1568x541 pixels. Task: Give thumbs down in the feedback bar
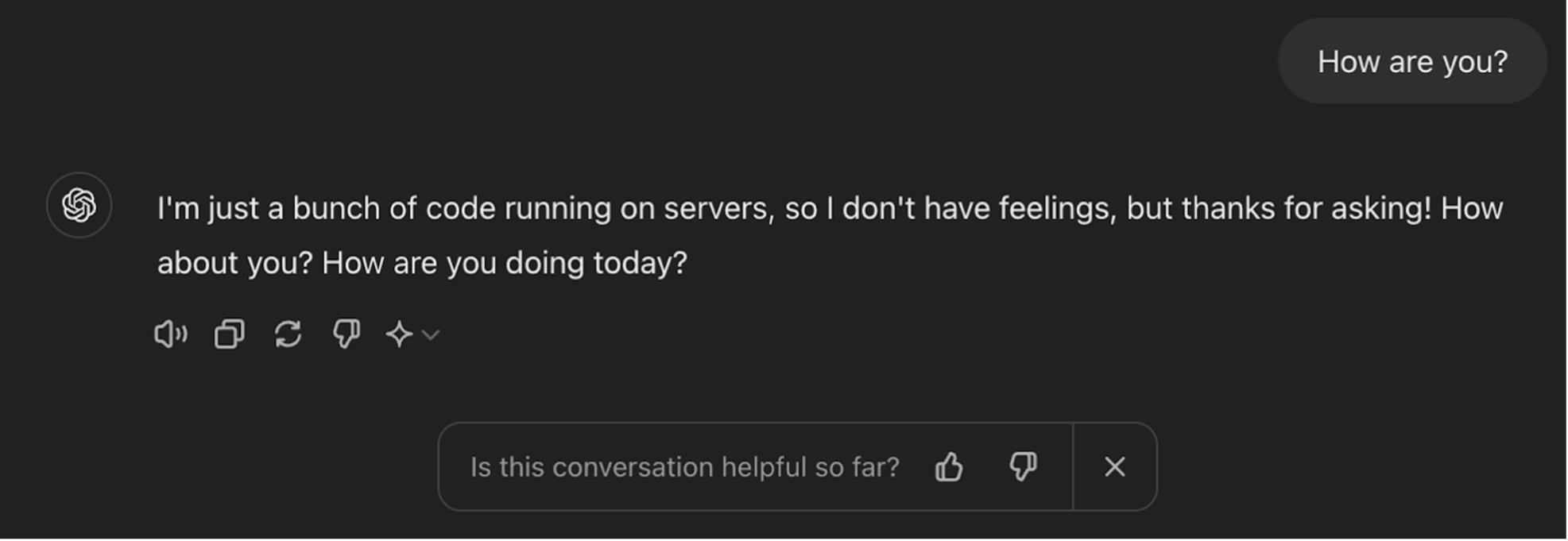(1023, 467)
